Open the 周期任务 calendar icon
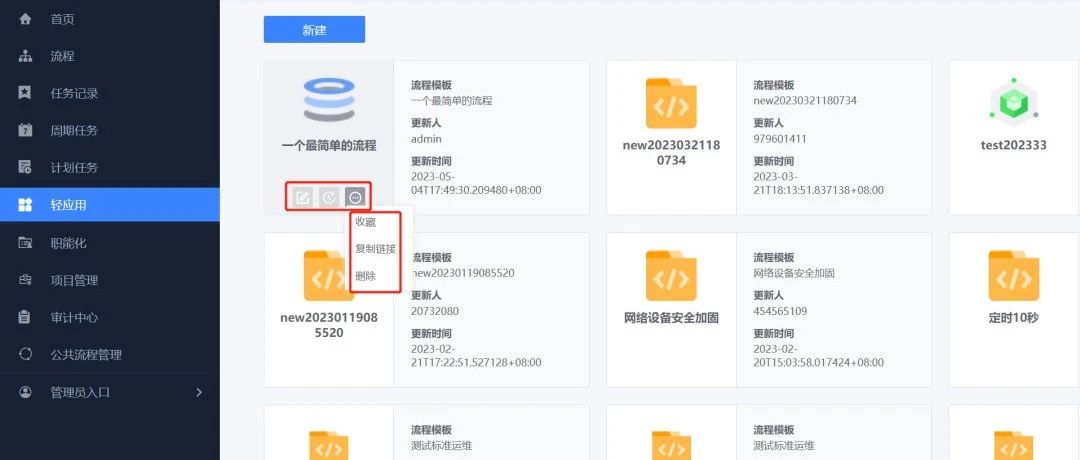 25,130
